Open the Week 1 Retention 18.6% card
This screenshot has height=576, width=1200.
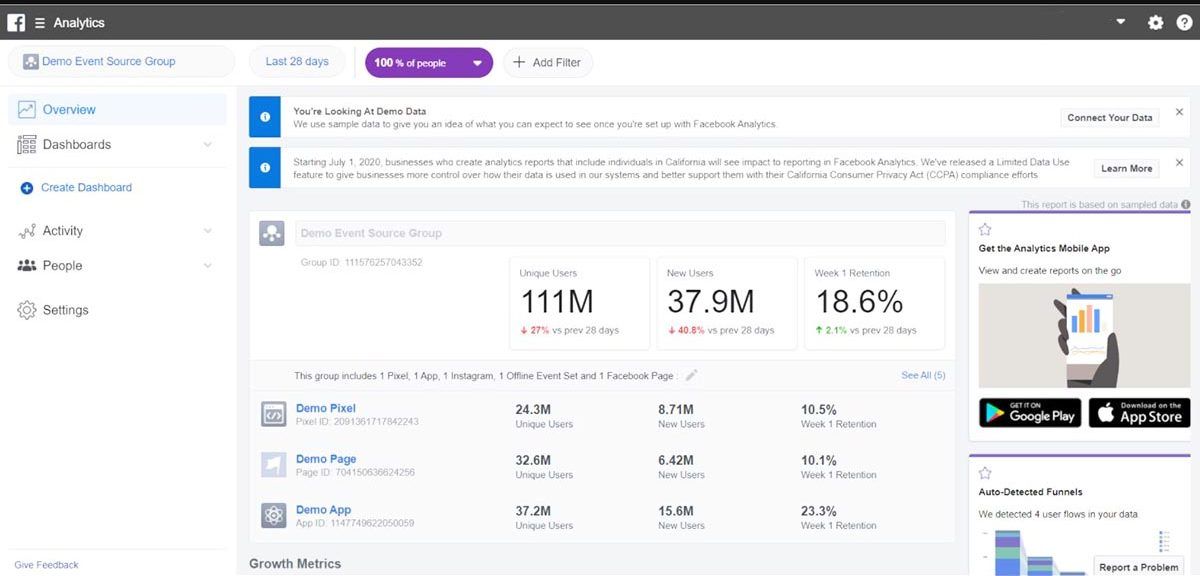coord(874,303)
